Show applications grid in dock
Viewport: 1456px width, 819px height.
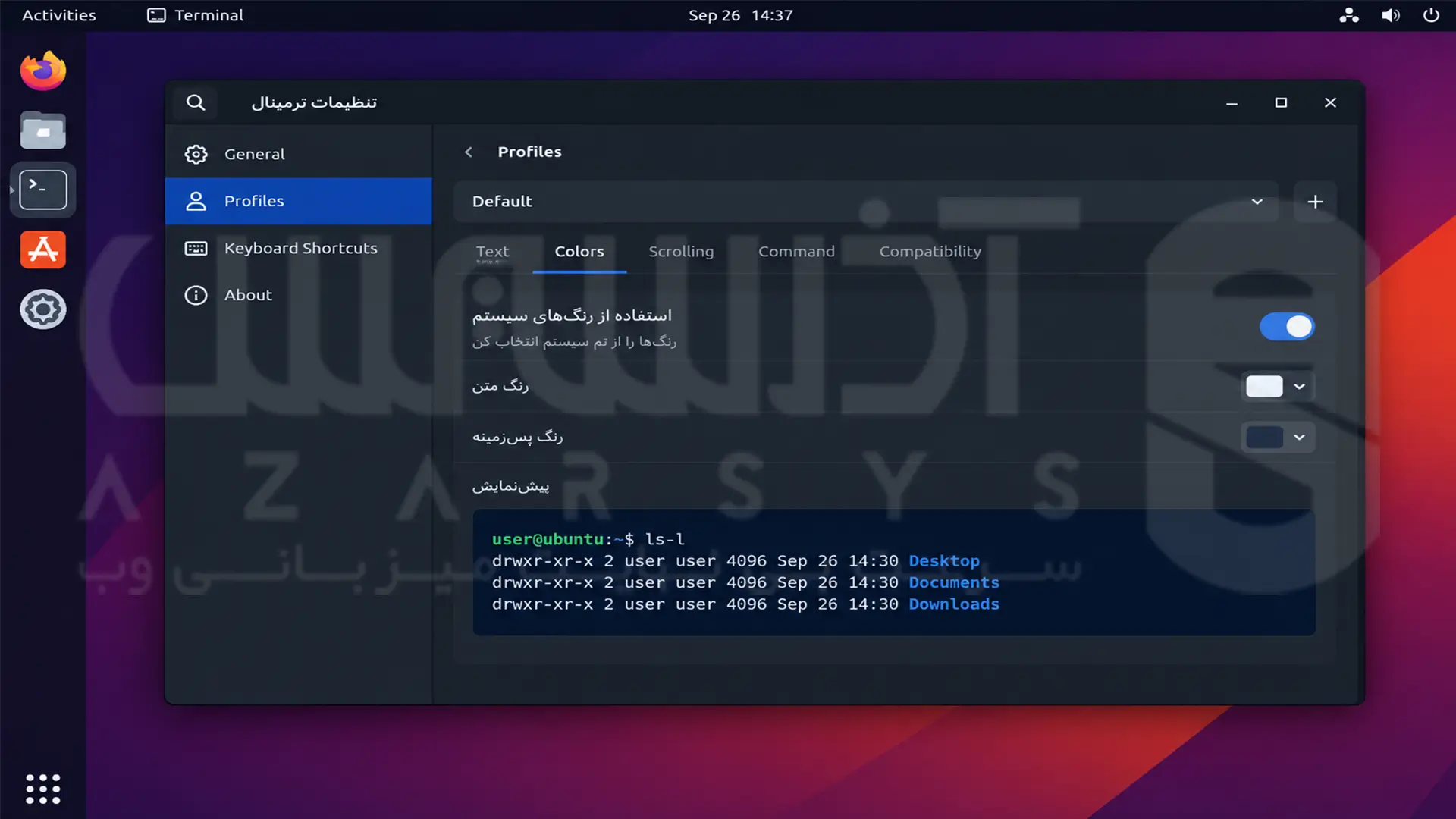[43, 789]
